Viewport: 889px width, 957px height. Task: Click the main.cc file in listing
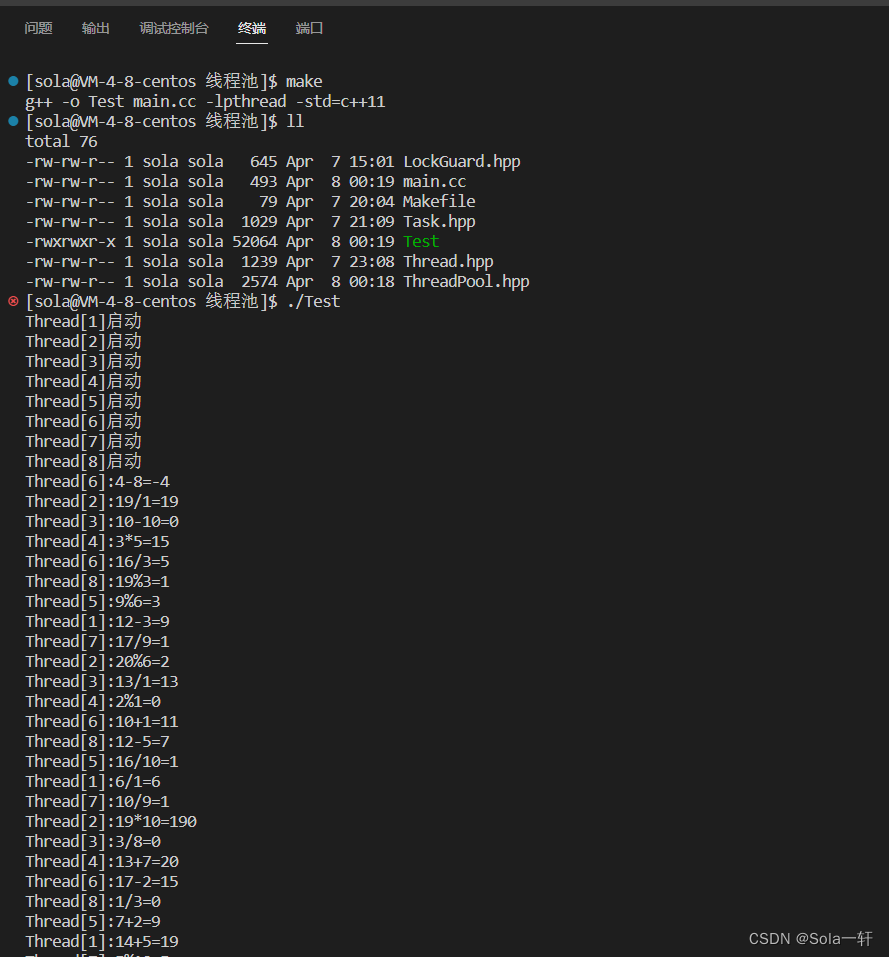pyautogui.click(x=434, y=182)
